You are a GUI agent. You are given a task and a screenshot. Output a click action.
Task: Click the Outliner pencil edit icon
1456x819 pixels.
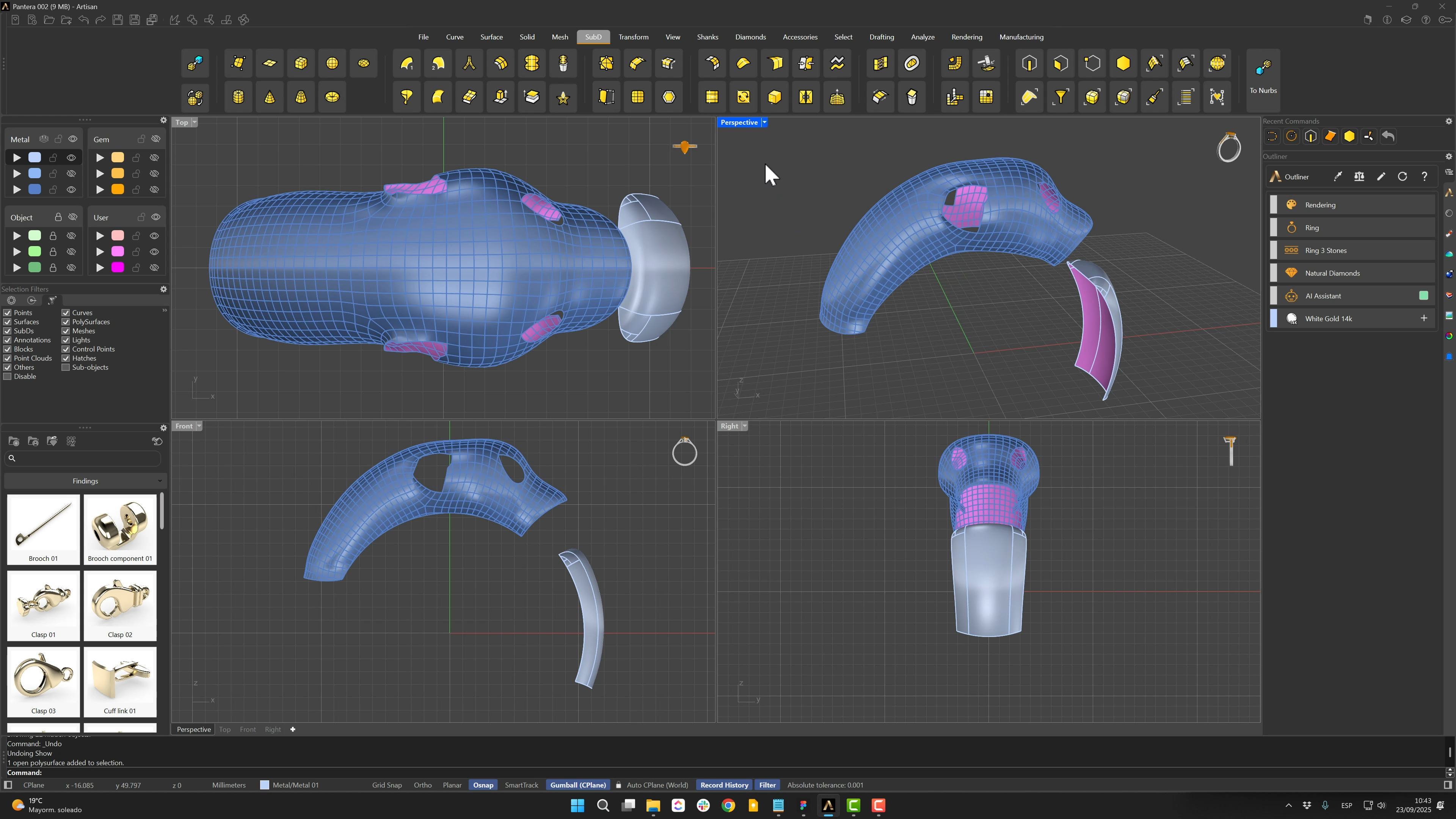[1381, 177]
